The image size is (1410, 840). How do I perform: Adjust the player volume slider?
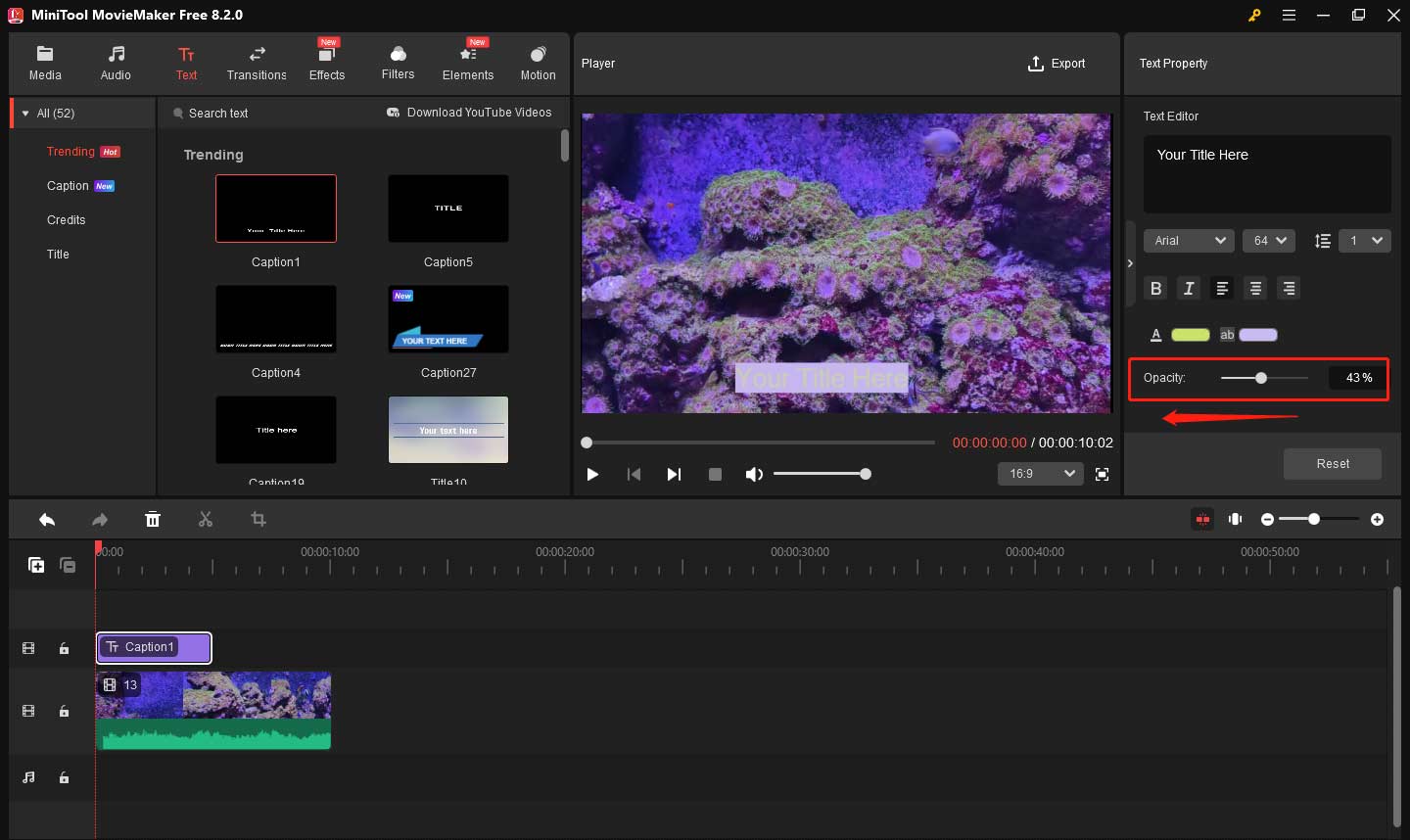pos(822,474)
